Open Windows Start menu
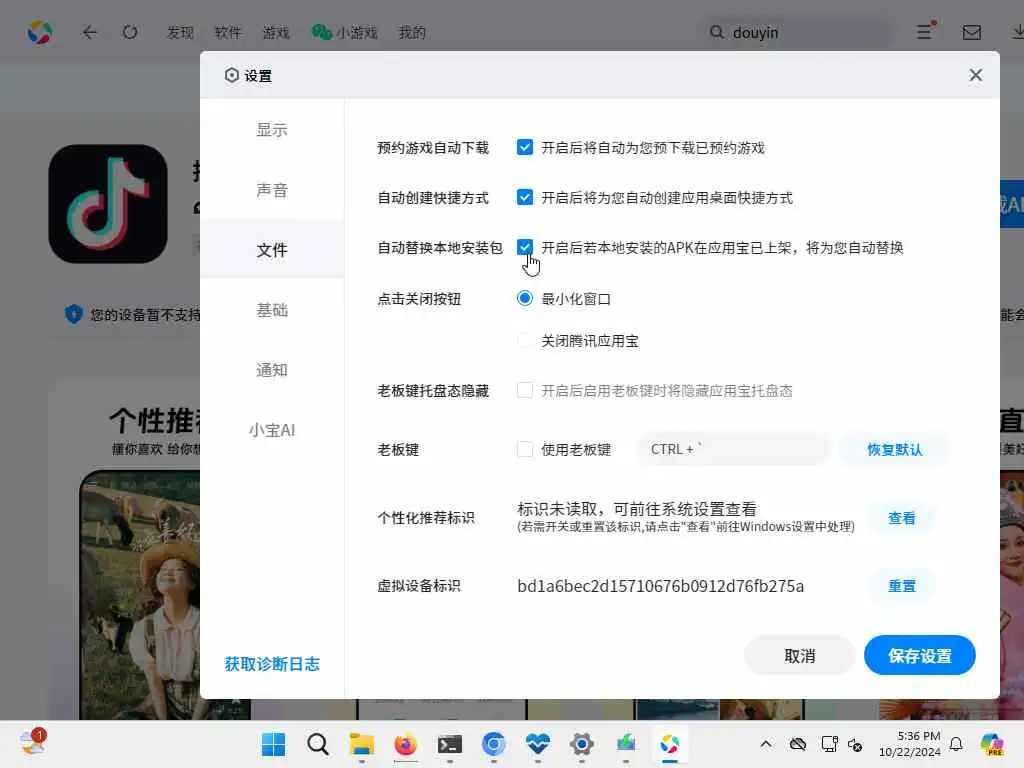Viewport: 1024px width, 768px height. click(x=273, y=744)
